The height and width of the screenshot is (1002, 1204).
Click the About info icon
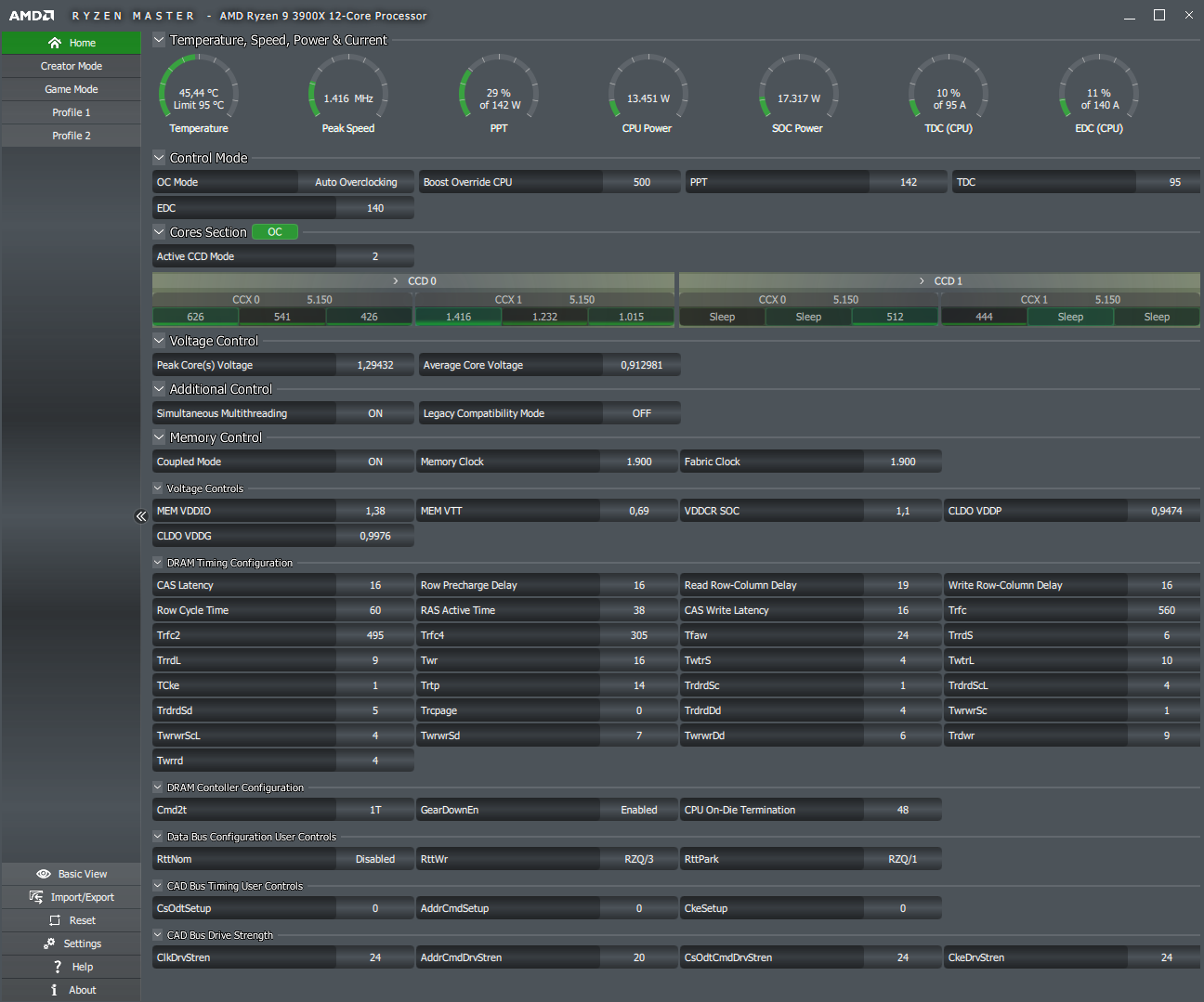click(54, 990)
